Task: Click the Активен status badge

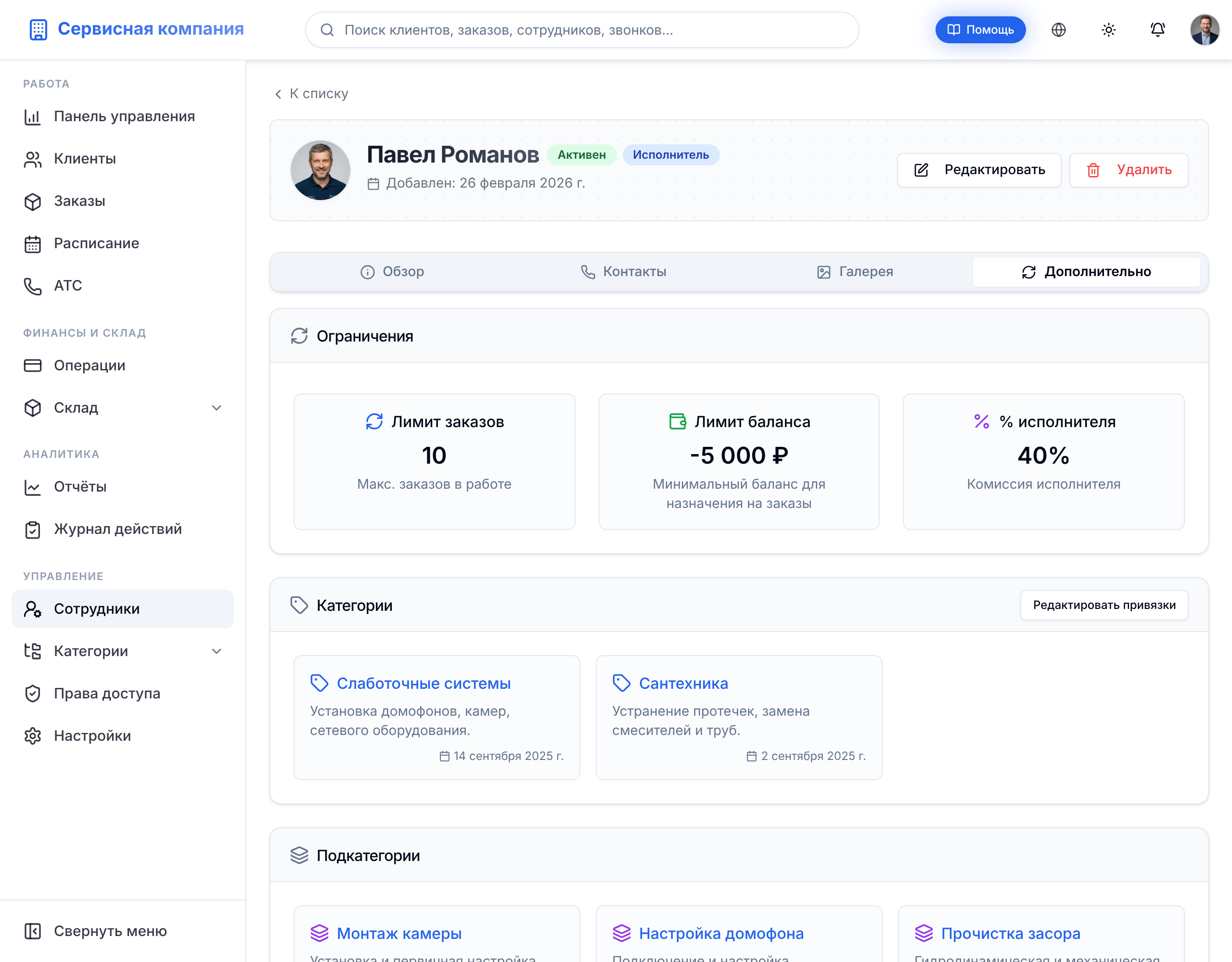Action: pyautogui.click(x=581, y=155)
